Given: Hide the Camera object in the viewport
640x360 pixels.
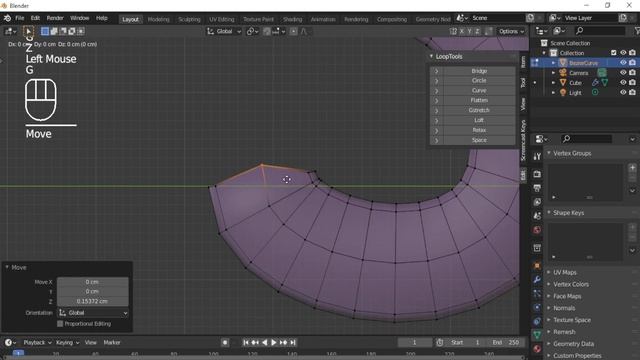Looking at the screenshot, I should coord(623,73).
